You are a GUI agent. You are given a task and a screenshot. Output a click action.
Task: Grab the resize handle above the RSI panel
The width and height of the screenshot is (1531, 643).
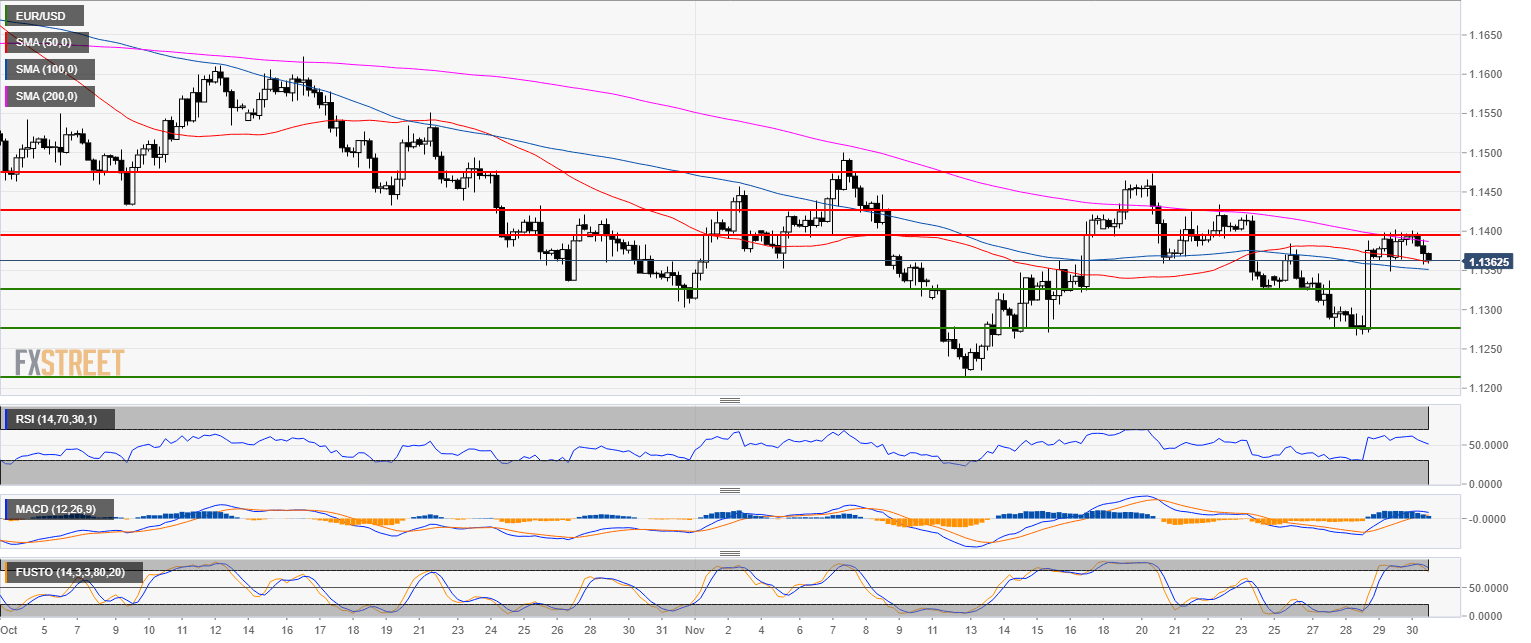click(730, 400)
